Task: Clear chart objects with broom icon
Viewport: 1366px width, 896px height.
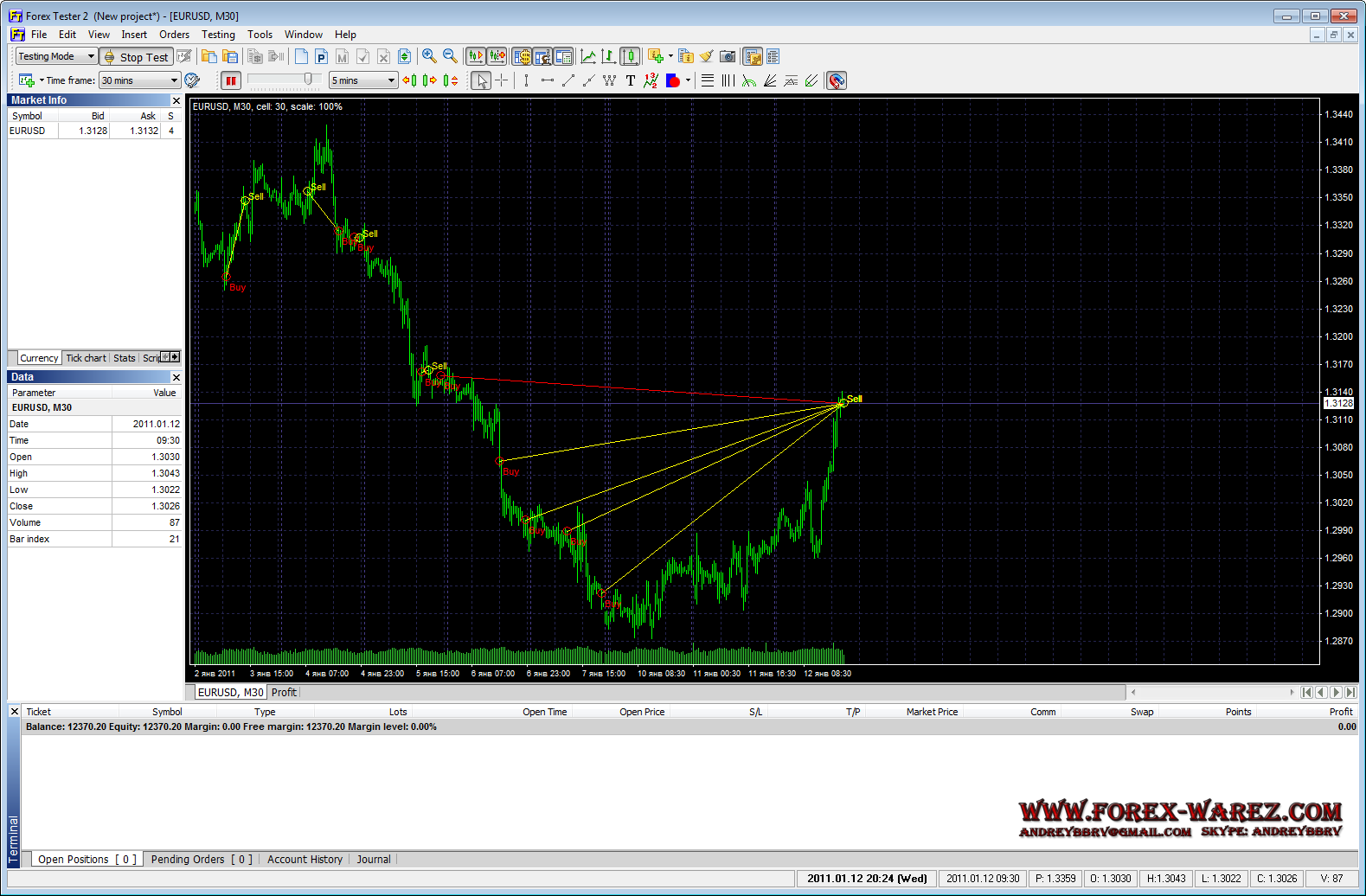Action: click(707, 56)
